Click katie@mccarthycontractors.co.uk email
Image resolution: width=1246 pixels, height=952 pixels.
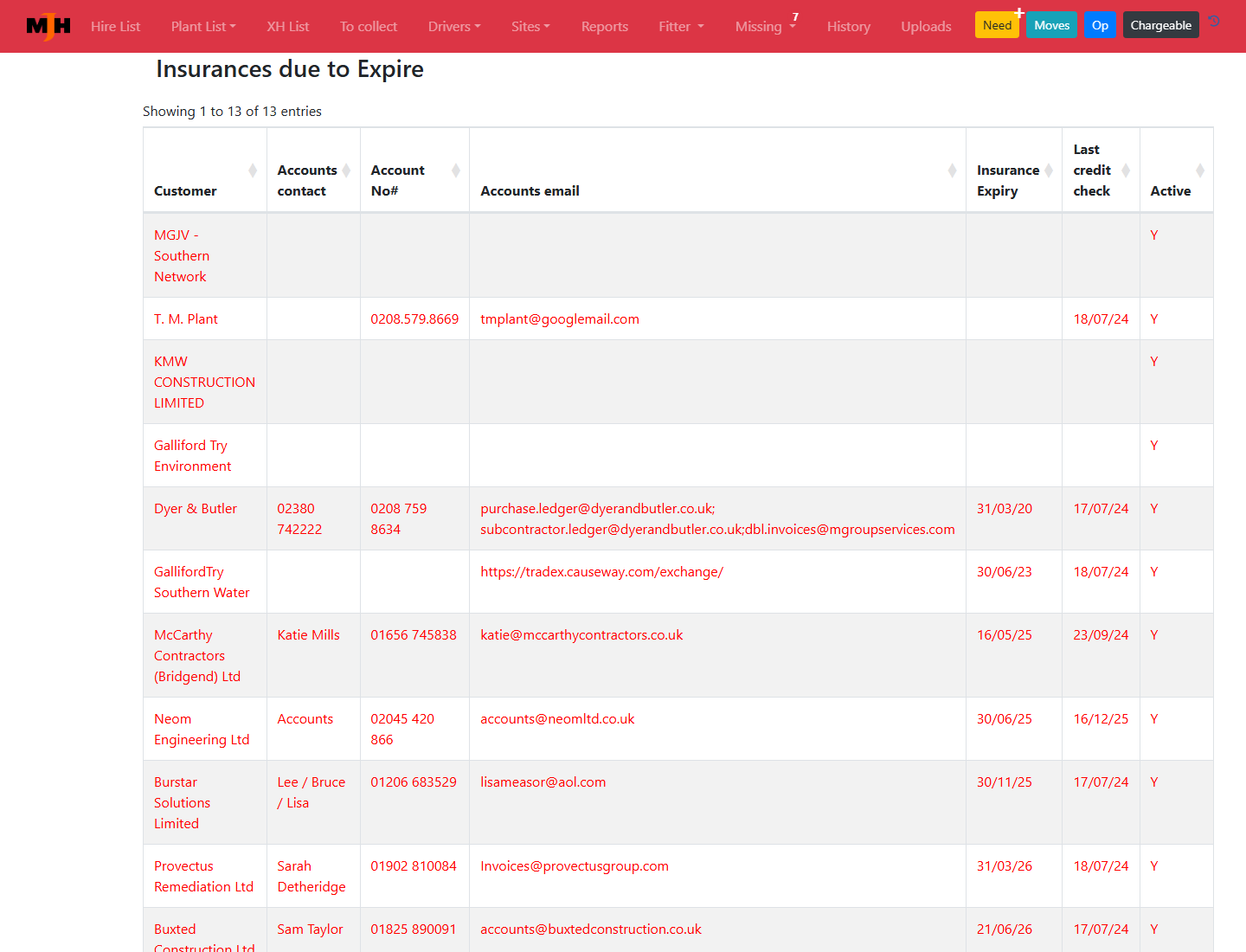[581, 635]
